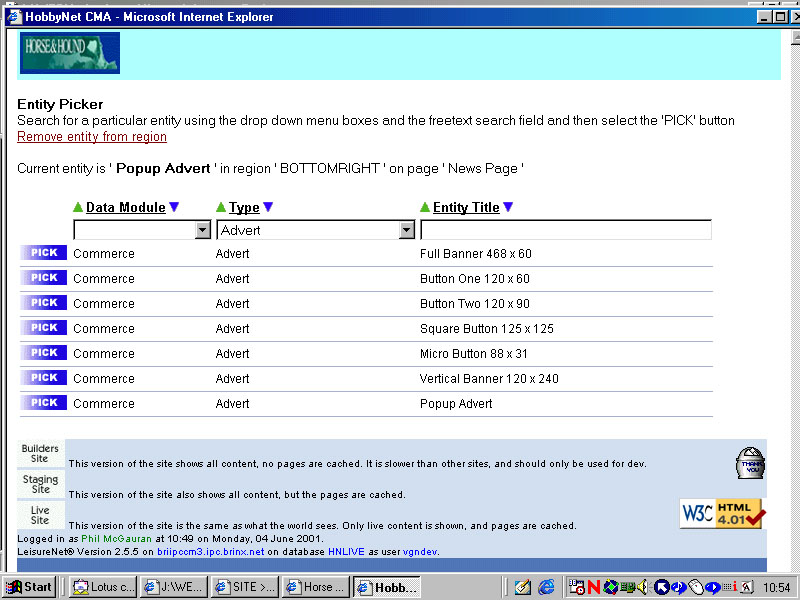This screenshot has height=600, width=800.
Task: Sort Entity Title ascending with green arrow
Action: click(425, 207)
